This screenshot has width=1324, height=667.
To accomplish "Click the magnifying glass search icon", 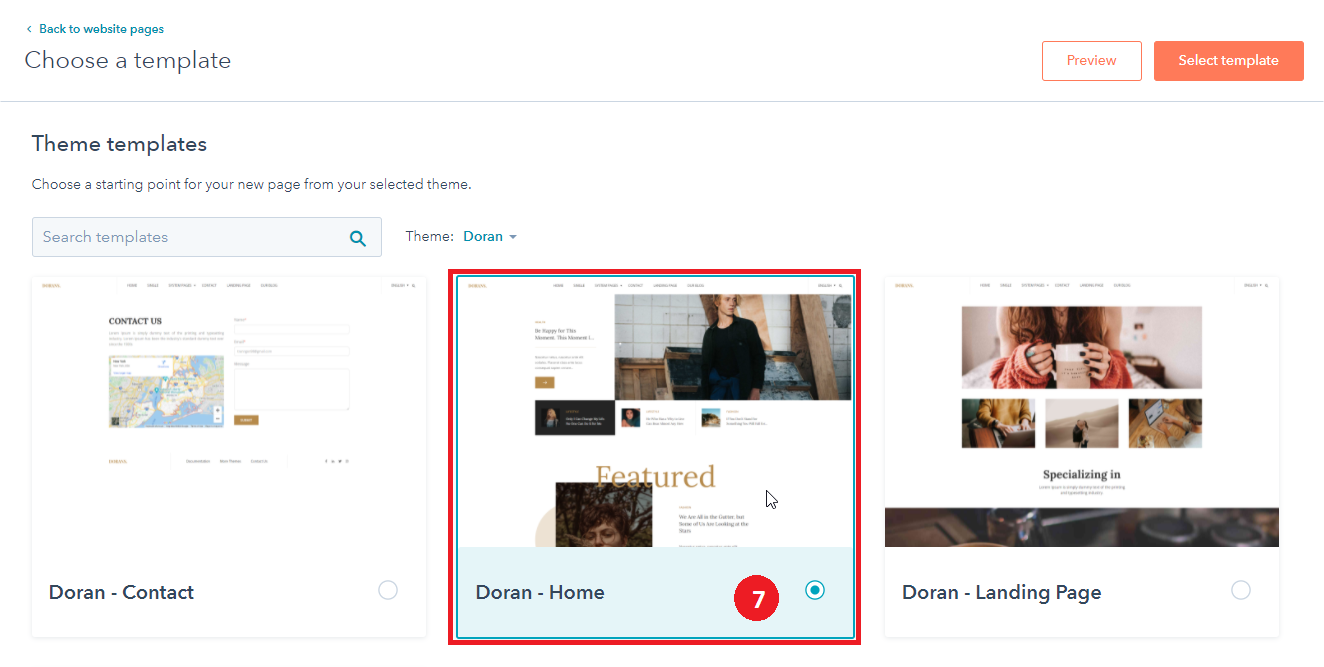I will click(x=357, y=238).
